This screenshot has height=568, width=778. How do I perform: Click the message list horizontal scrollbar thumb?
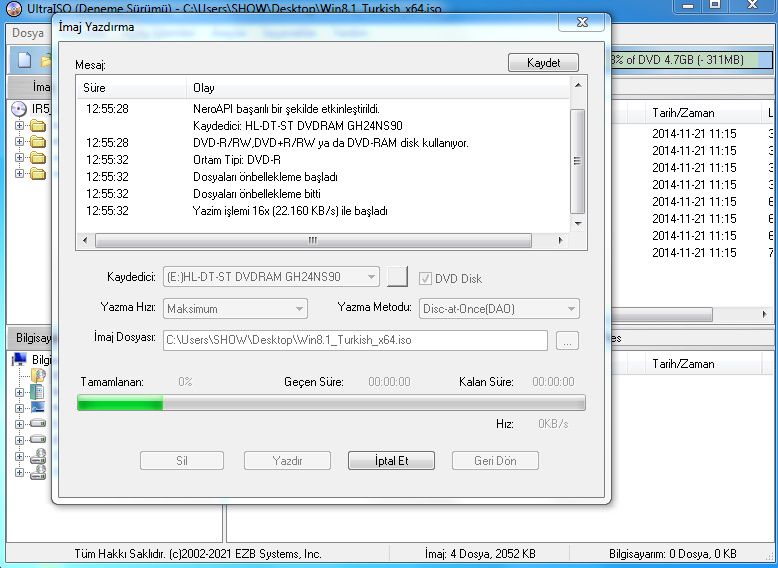[313, 241]
